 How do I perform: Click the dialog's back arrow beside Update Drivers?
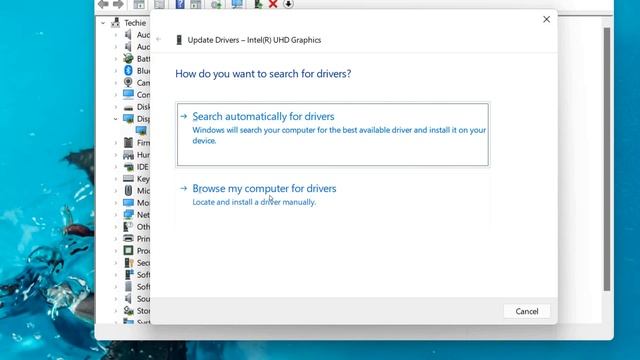pos(159,40)
